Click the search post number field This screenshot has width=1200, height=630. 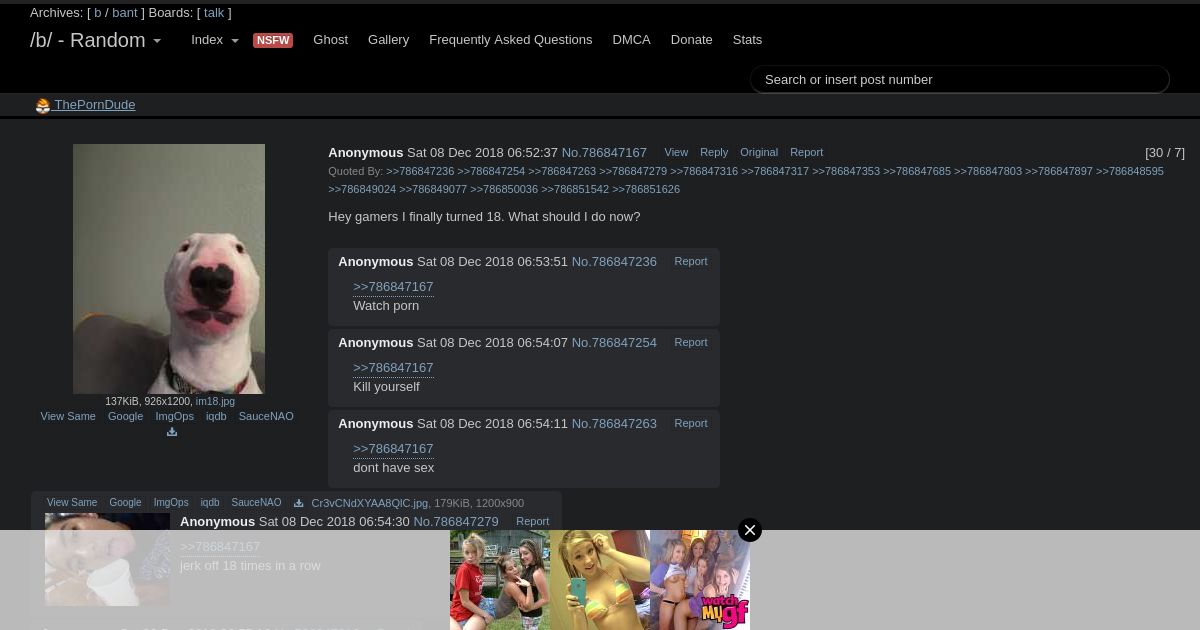[x=960, y=80]
